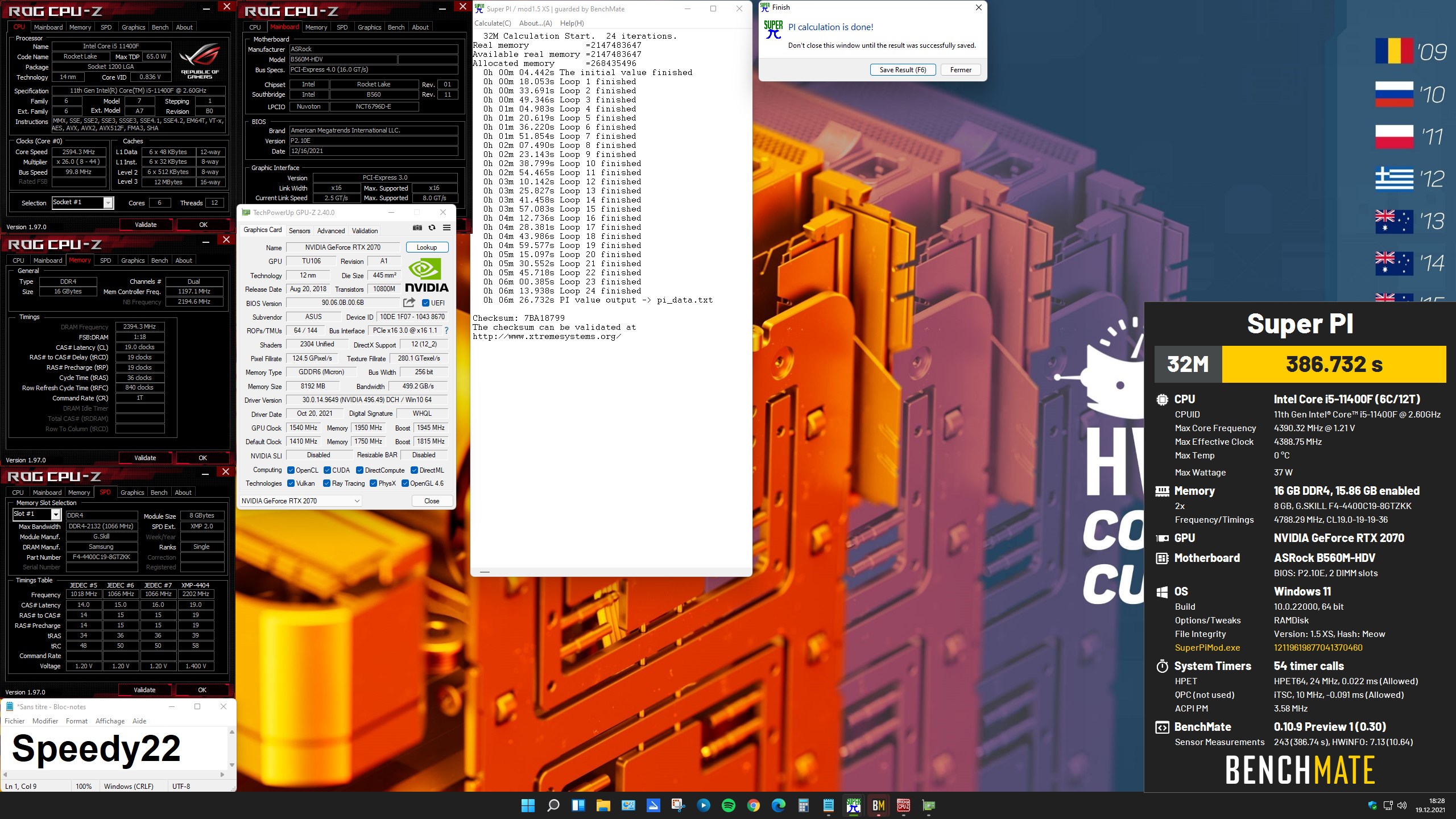
Task: Open Calculator from the taskbar
Action: [x=804, y=805]
